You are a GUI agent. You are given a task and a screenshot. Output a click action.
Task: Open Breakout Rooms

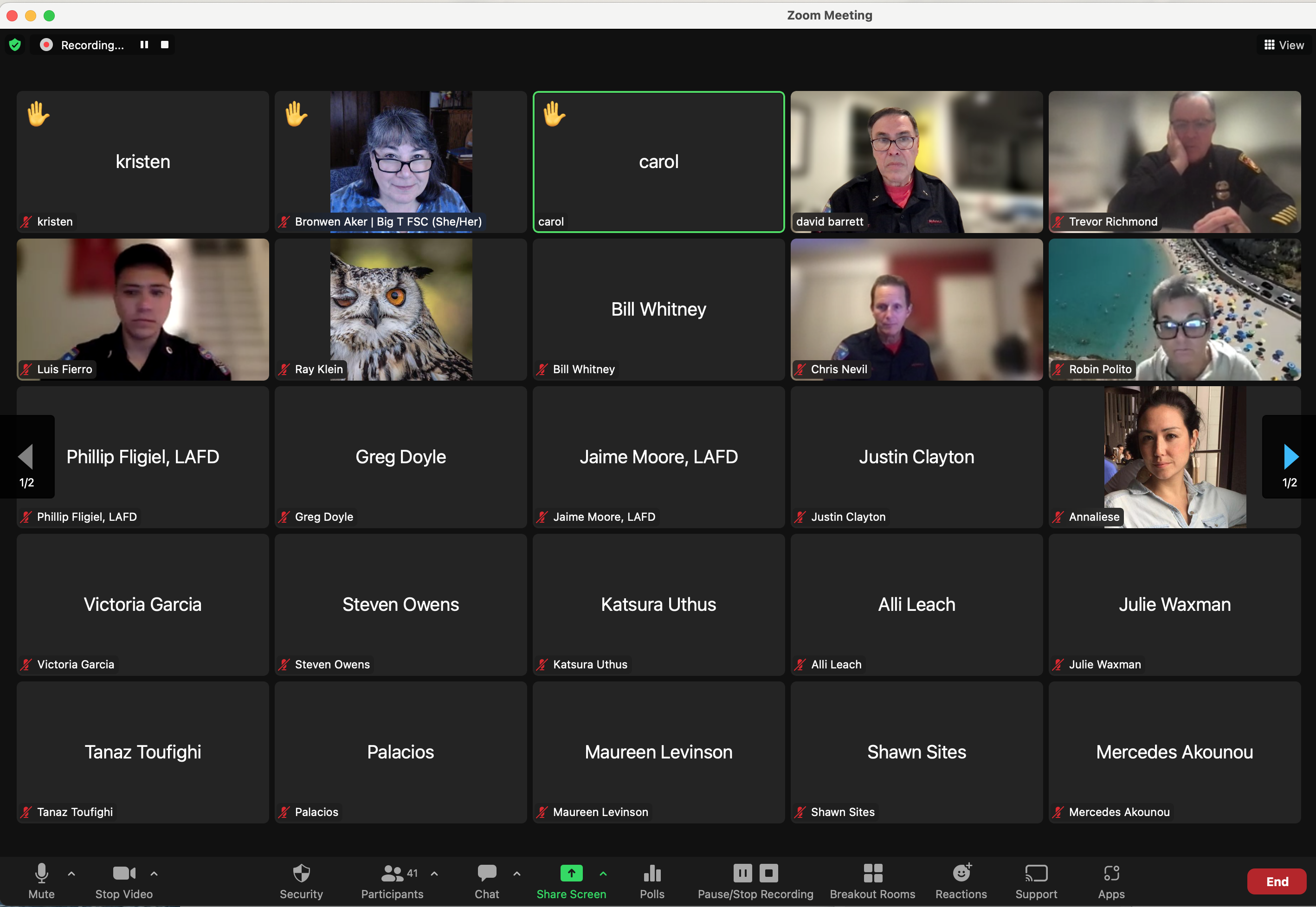[x=872, y=881]
